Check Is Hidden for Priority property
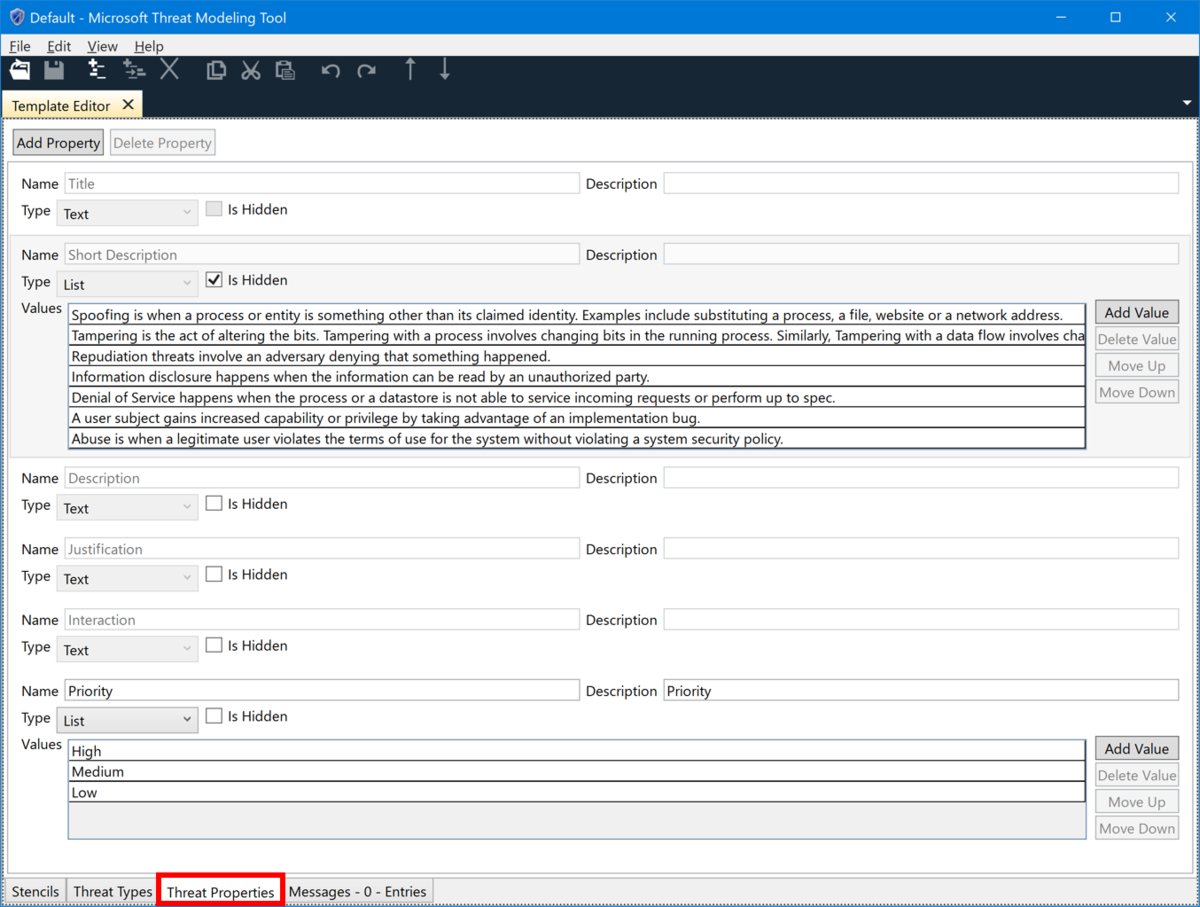Viewport: 1200px width, 907px height. point(214,716)
